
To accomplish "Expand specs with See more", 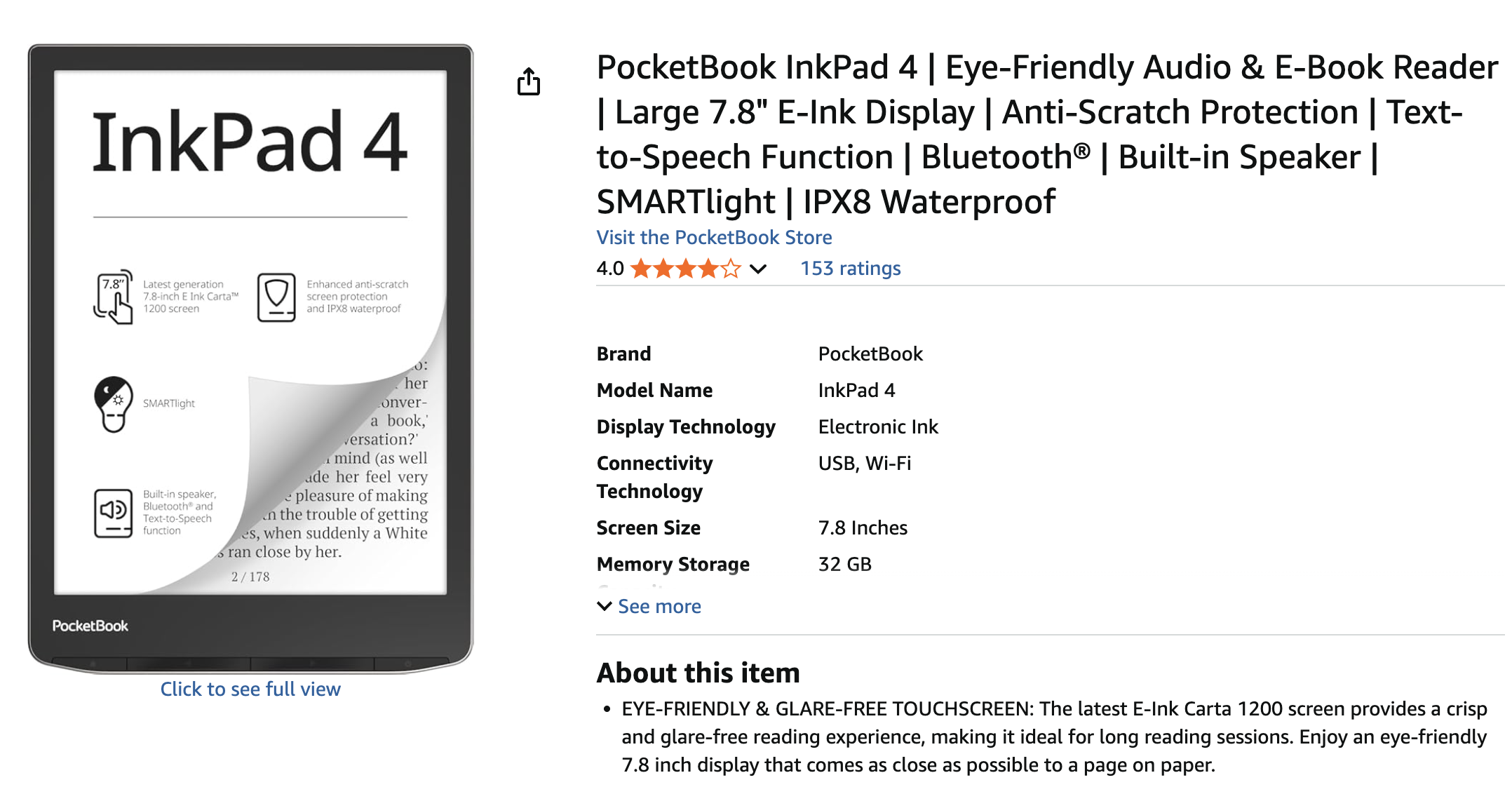I will tap(659, 606).
